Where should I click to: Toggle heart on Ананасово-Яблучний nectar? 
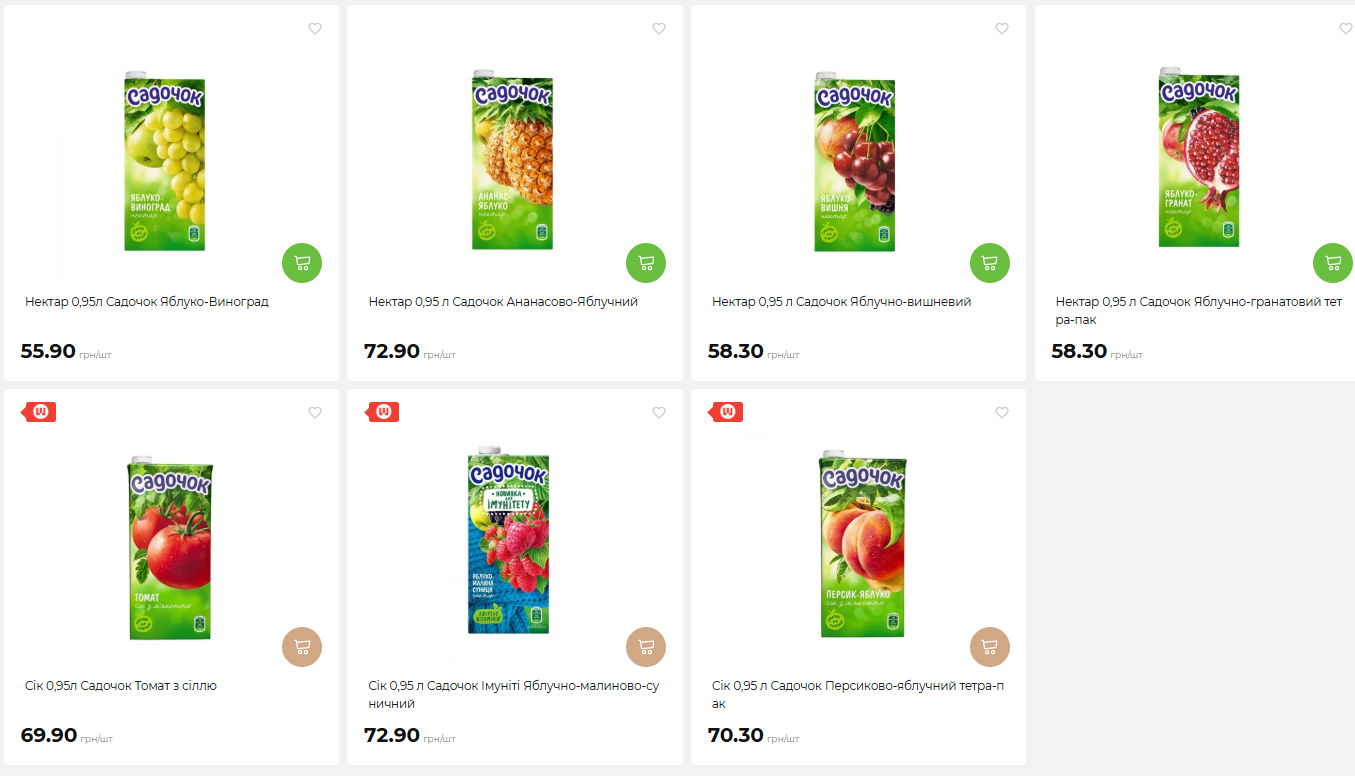point(659,29)
